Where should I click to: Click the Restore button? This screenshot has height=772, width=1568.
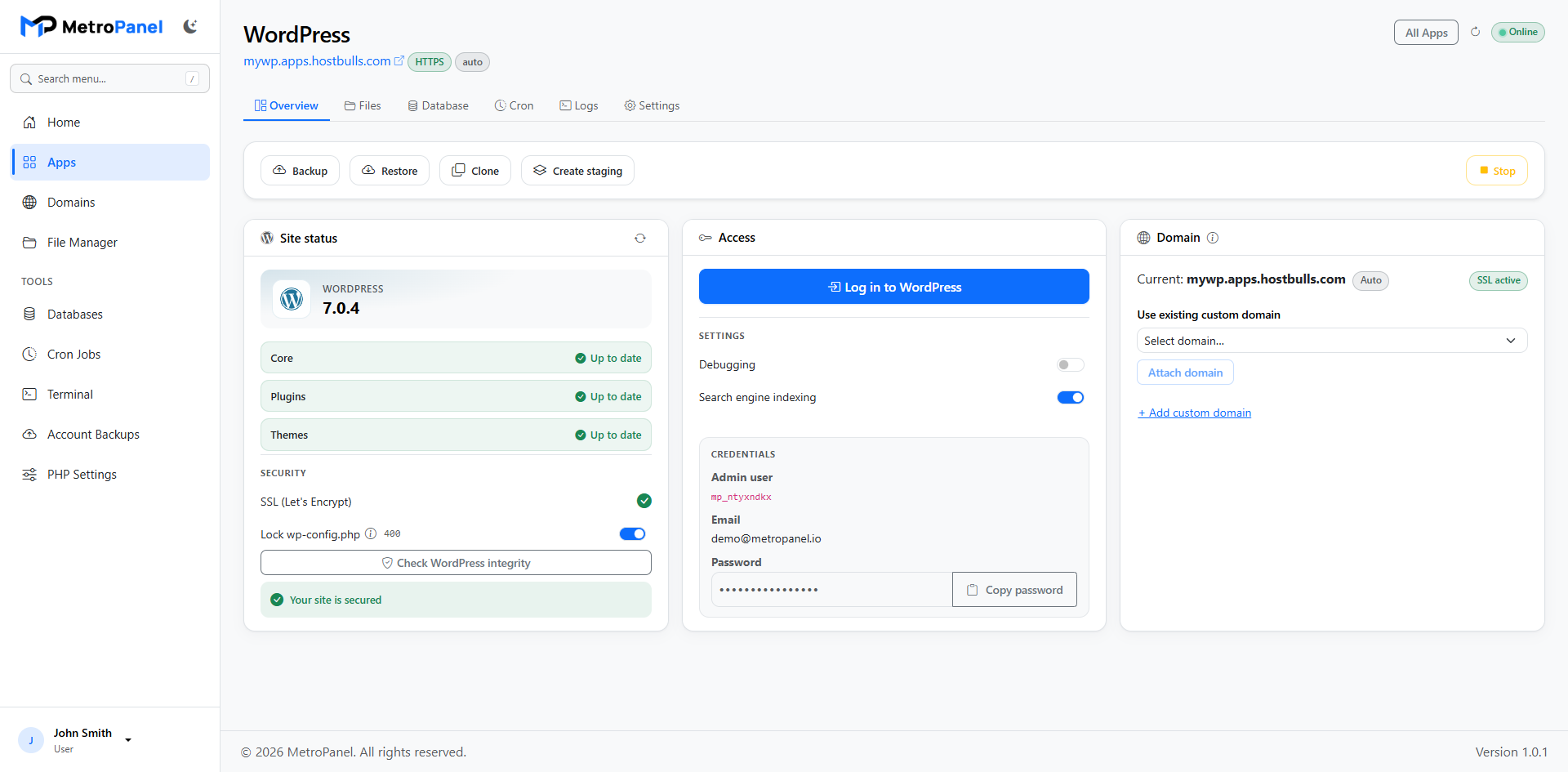point(390,171)
